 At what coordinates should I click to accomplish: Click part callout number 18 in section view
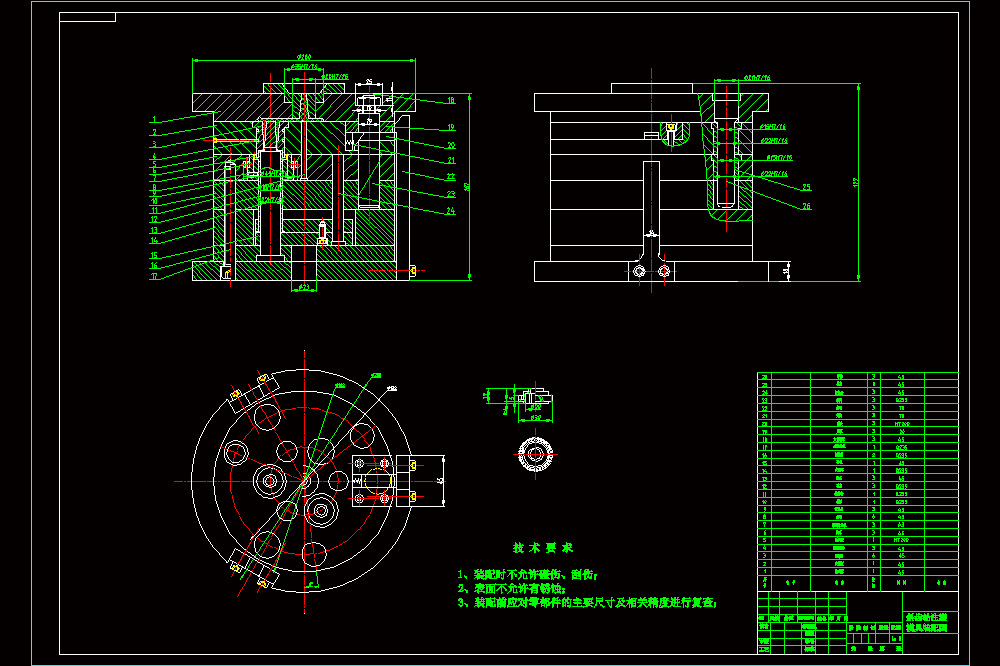coord(451,100)
